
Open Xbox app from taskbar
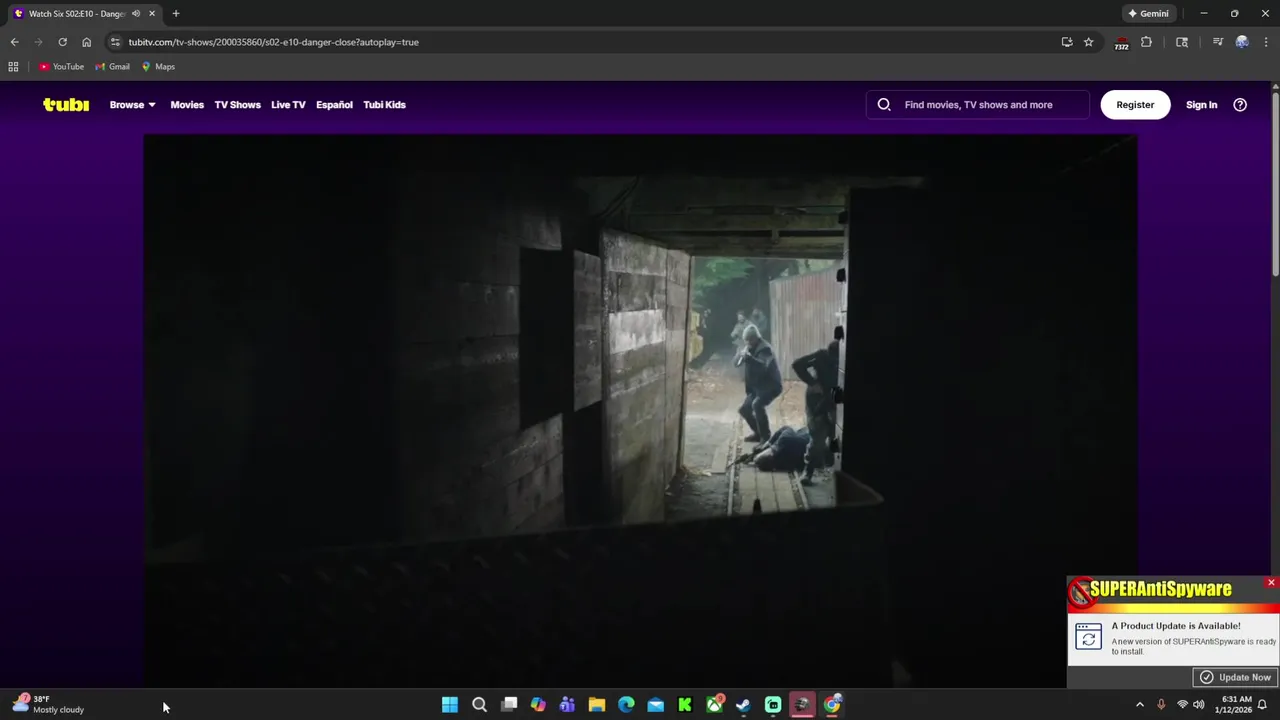click(714, 705)
